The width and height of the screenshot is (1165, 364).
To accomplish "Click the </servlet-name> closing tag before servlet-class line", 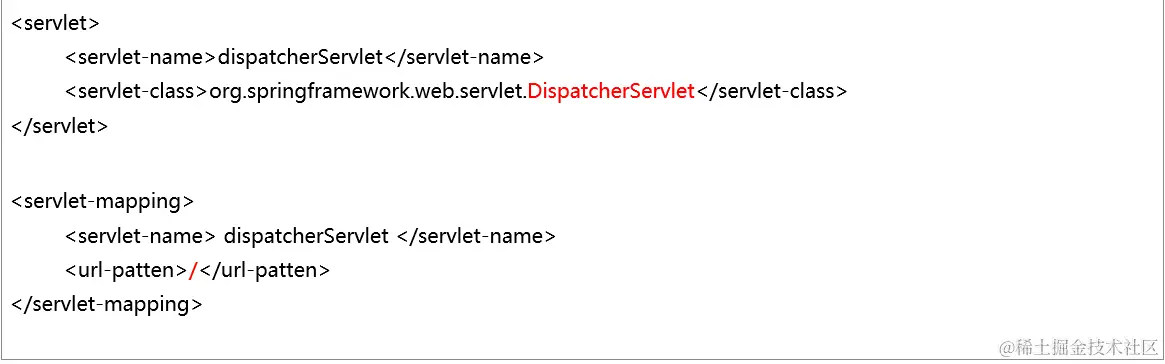I will 464,56.
